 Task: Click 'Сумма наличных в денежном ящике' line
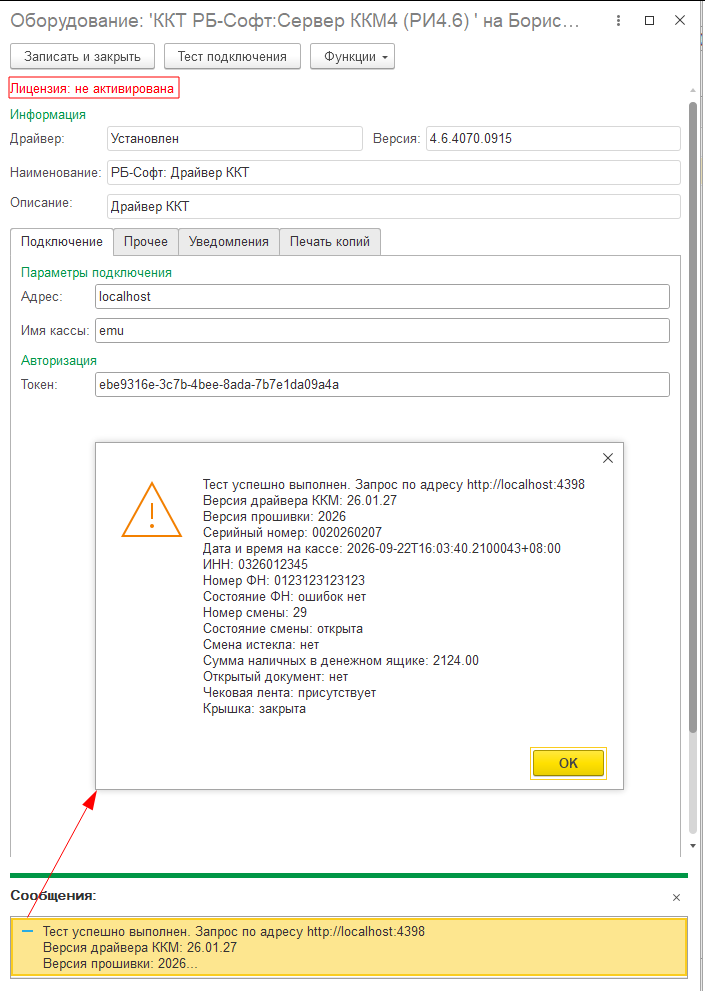pyautogui.click(x=341, y=661)
